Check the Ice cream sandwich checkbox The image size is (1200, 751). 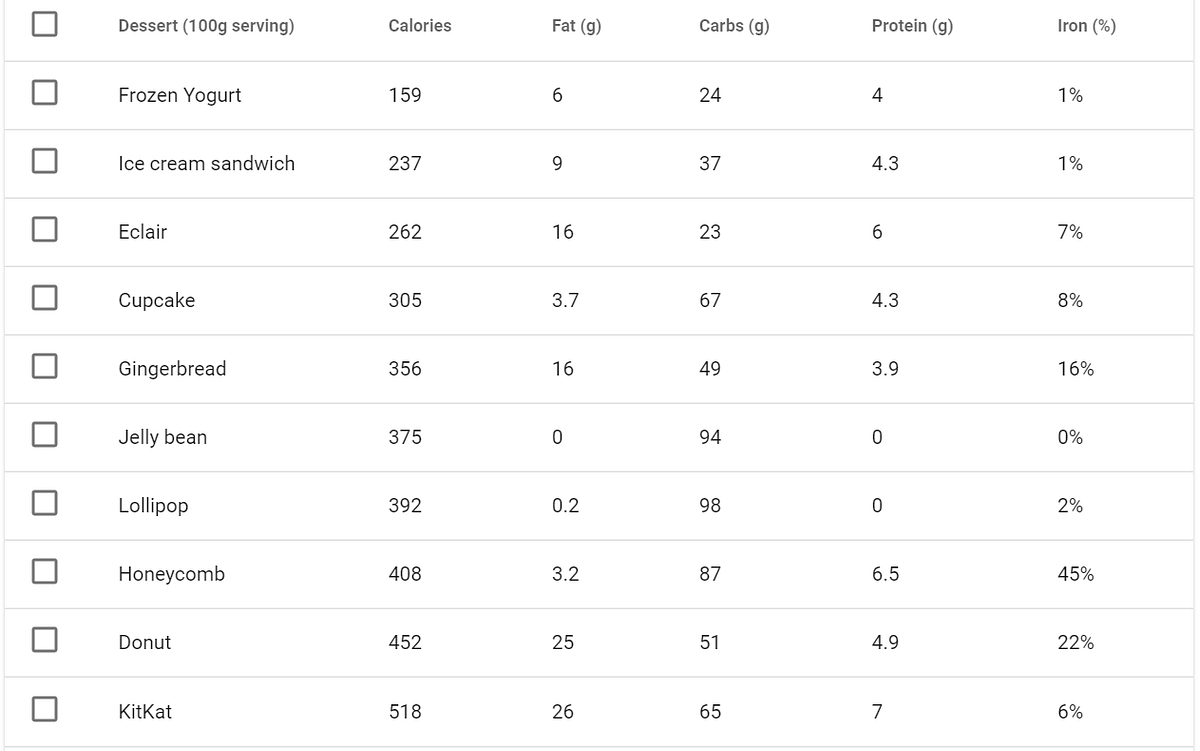point(44,160)
